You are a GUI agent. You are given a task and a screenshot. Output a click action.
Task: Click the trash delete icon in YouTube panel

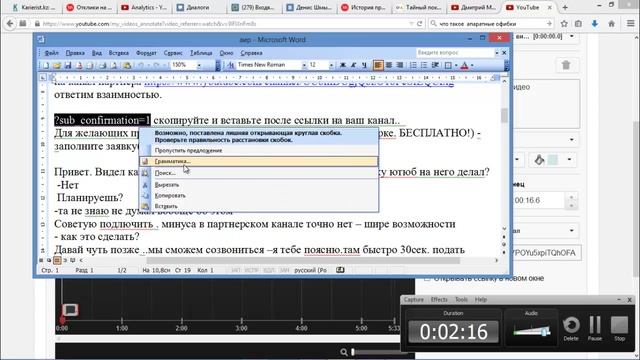pos(566,65)
